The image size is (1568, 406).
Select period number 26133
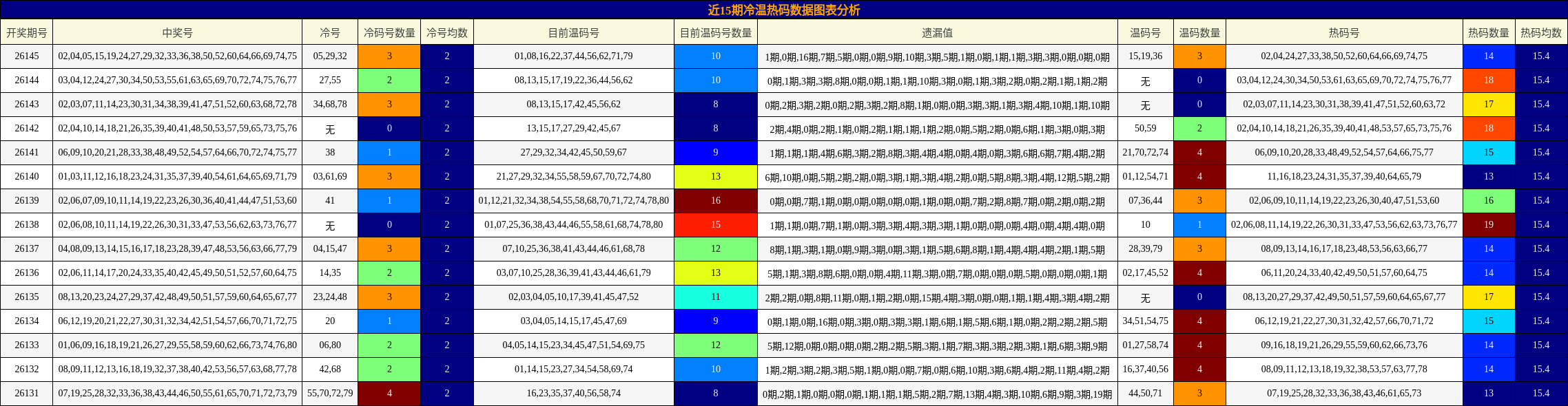tap(27, 345)
